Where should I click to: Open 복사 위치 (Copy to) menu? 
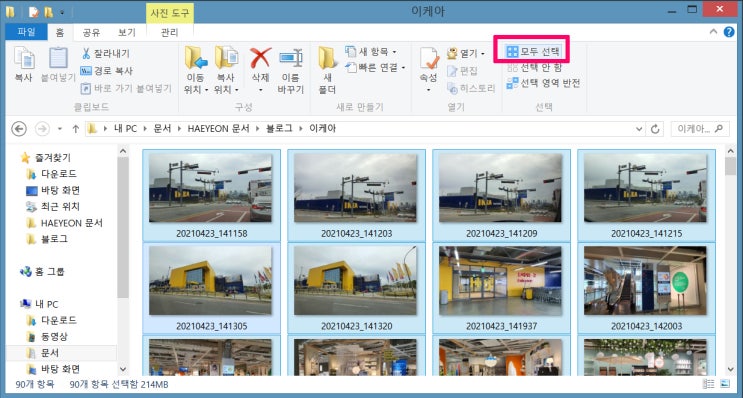[x=226, y=70]
